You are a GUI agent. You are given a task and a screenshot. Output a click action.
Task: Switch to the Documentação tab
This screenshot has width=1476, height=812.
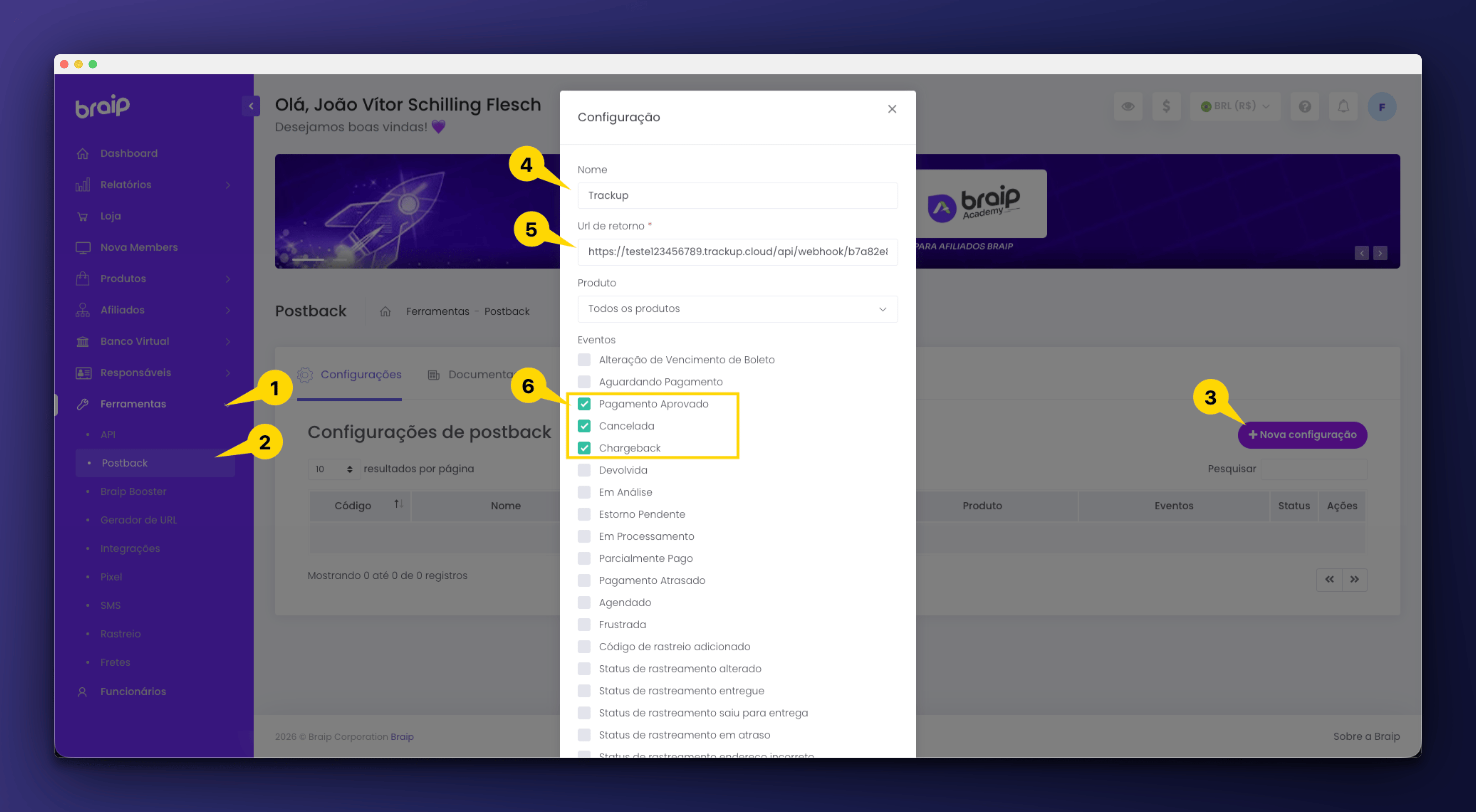tap(471, 374)
